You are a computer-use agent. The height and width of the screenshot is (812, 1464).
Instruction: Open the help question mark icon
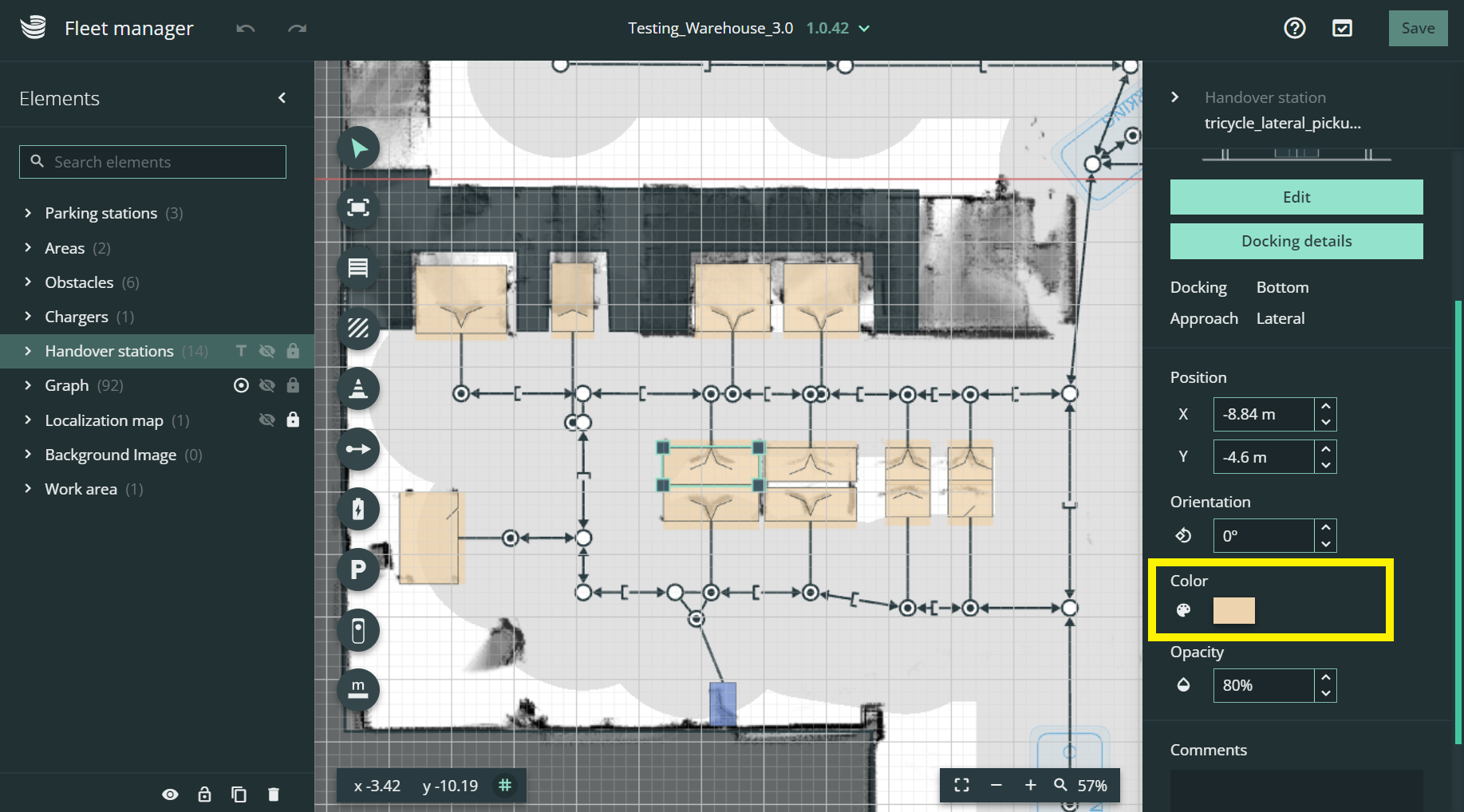1294,29
